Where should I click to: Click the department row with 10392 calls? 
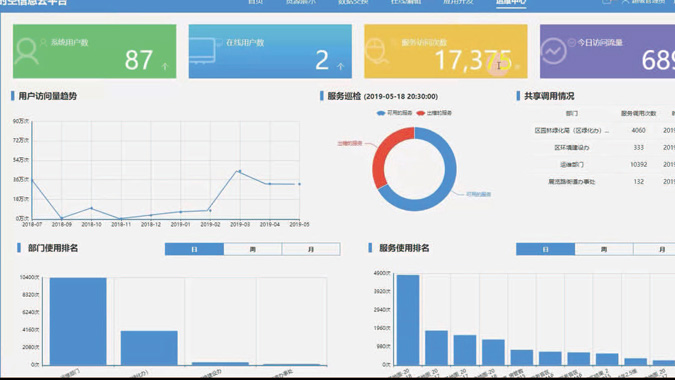tap(603, 164)
